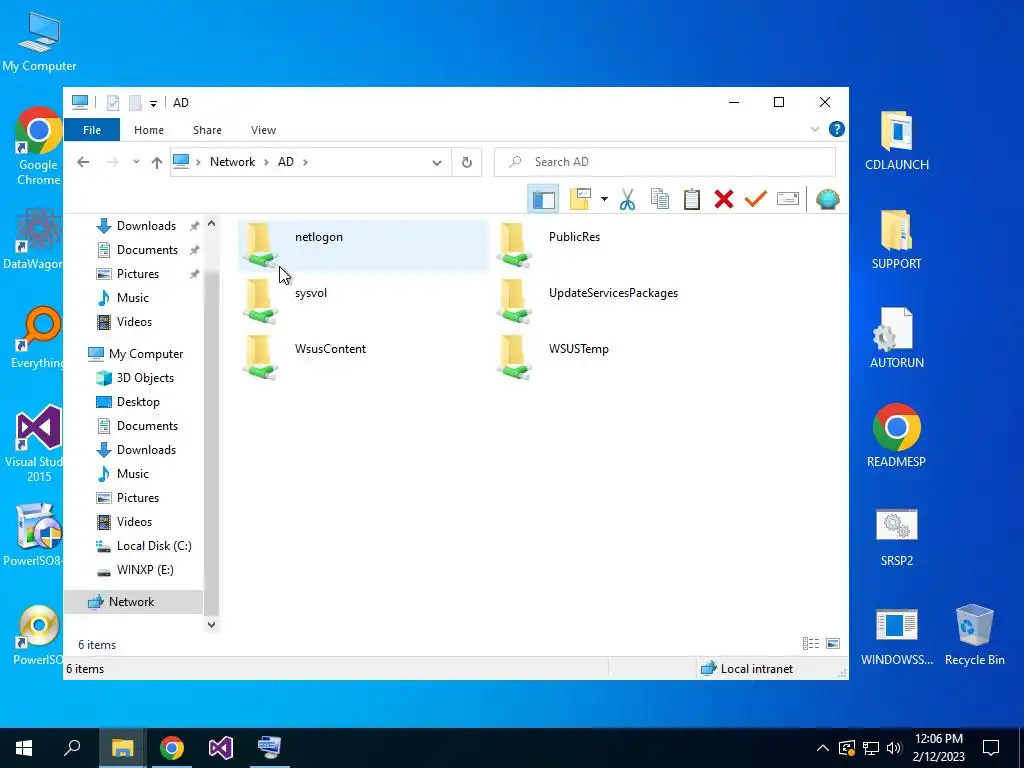Click the folder options toolbar icon
Screen dimensions: 1024x768
click(x=580, y=199)
